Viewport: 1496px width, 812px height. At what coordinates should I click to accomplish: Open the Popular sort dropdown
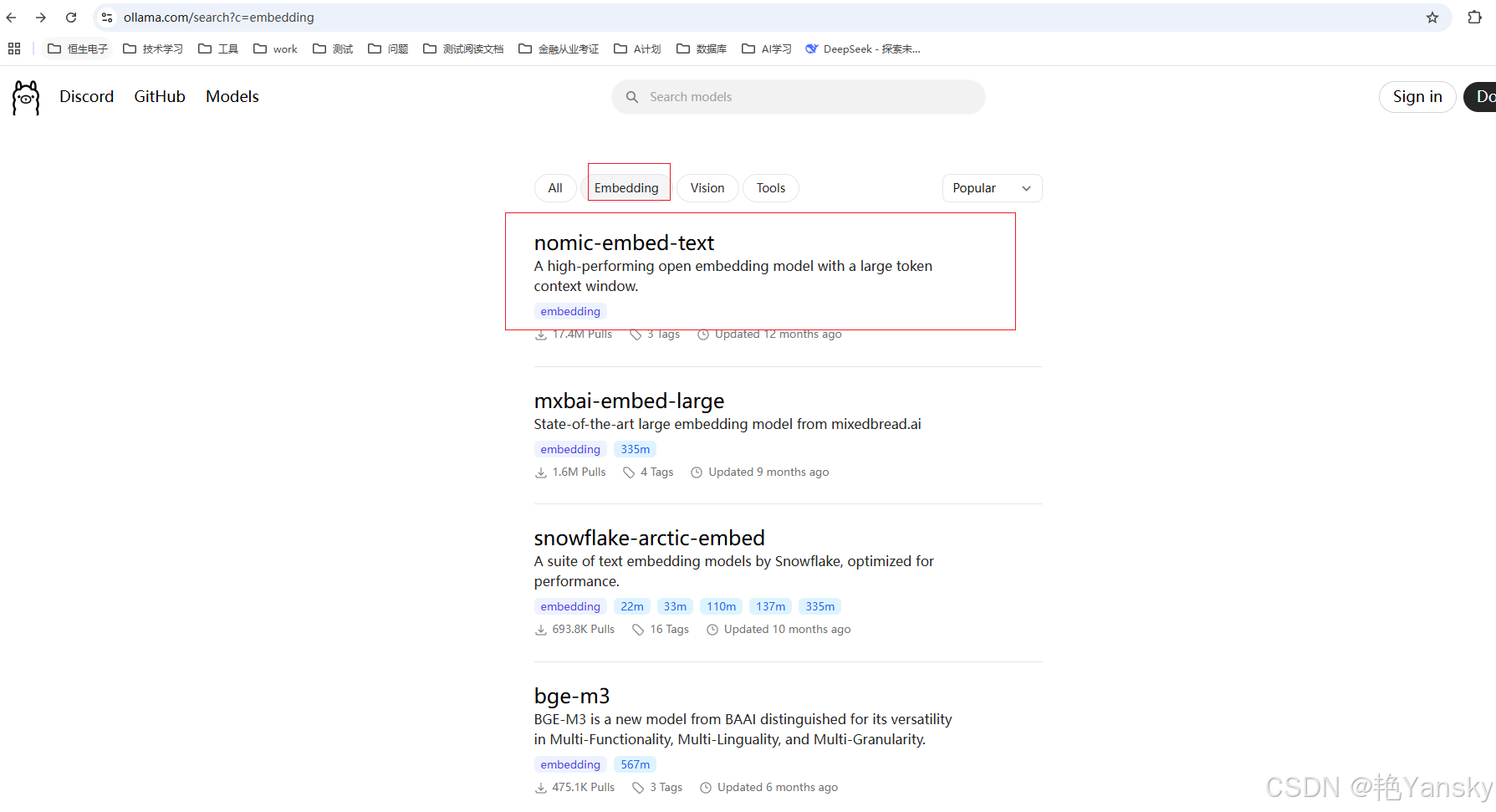[992, 188]
